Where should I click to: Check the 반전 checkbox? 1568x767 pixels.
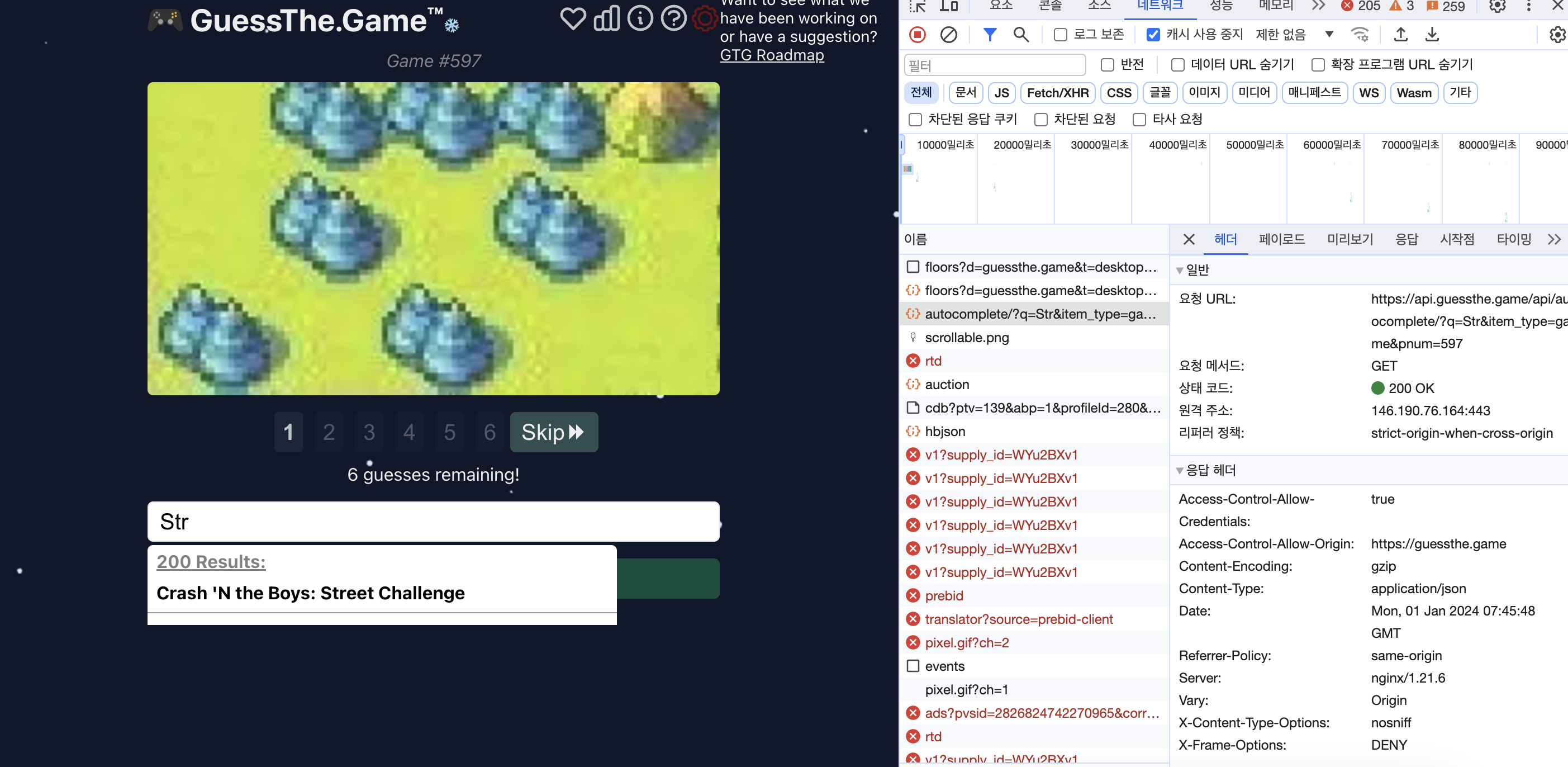tap(1106, 64)
